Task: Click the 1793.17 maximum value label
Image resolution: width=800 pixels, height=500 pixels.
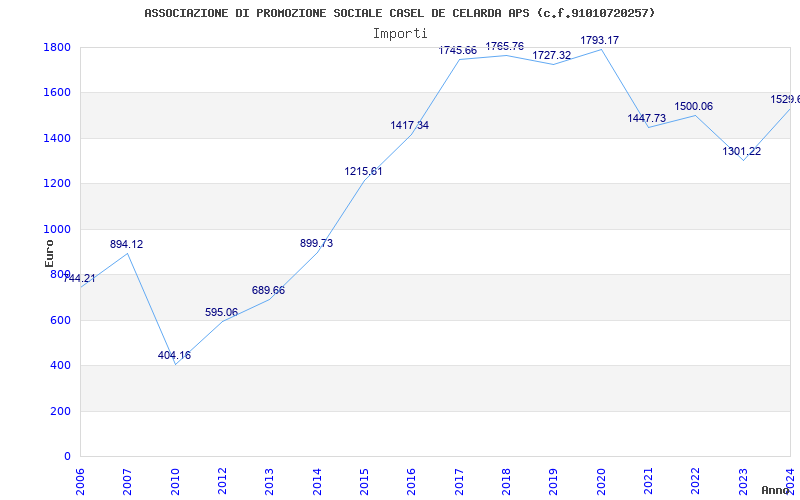Action: [599, 40]
